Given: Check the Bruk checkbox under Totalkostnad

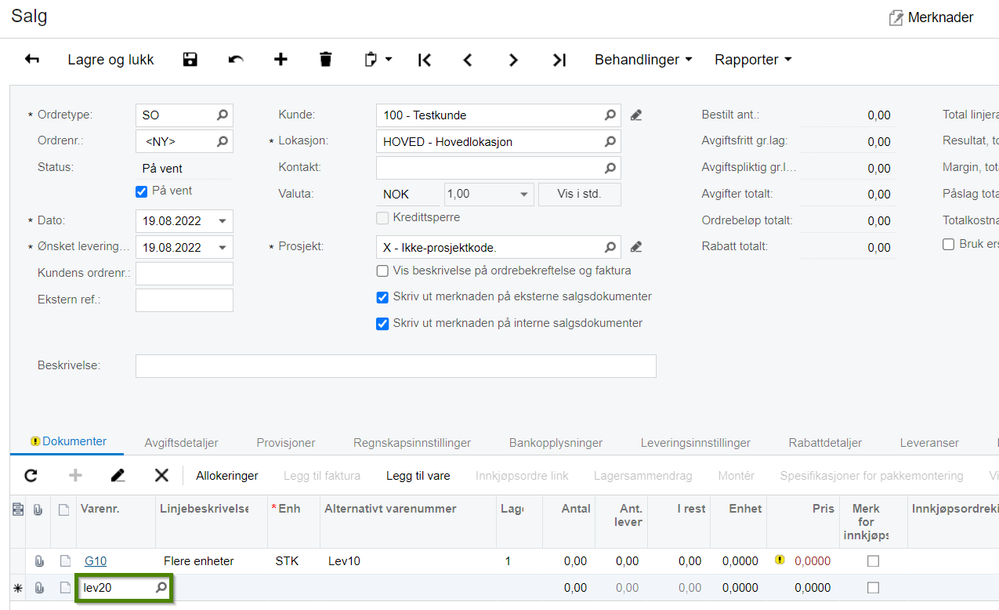Looking at the screenshot, I should (x=948, y=244).
